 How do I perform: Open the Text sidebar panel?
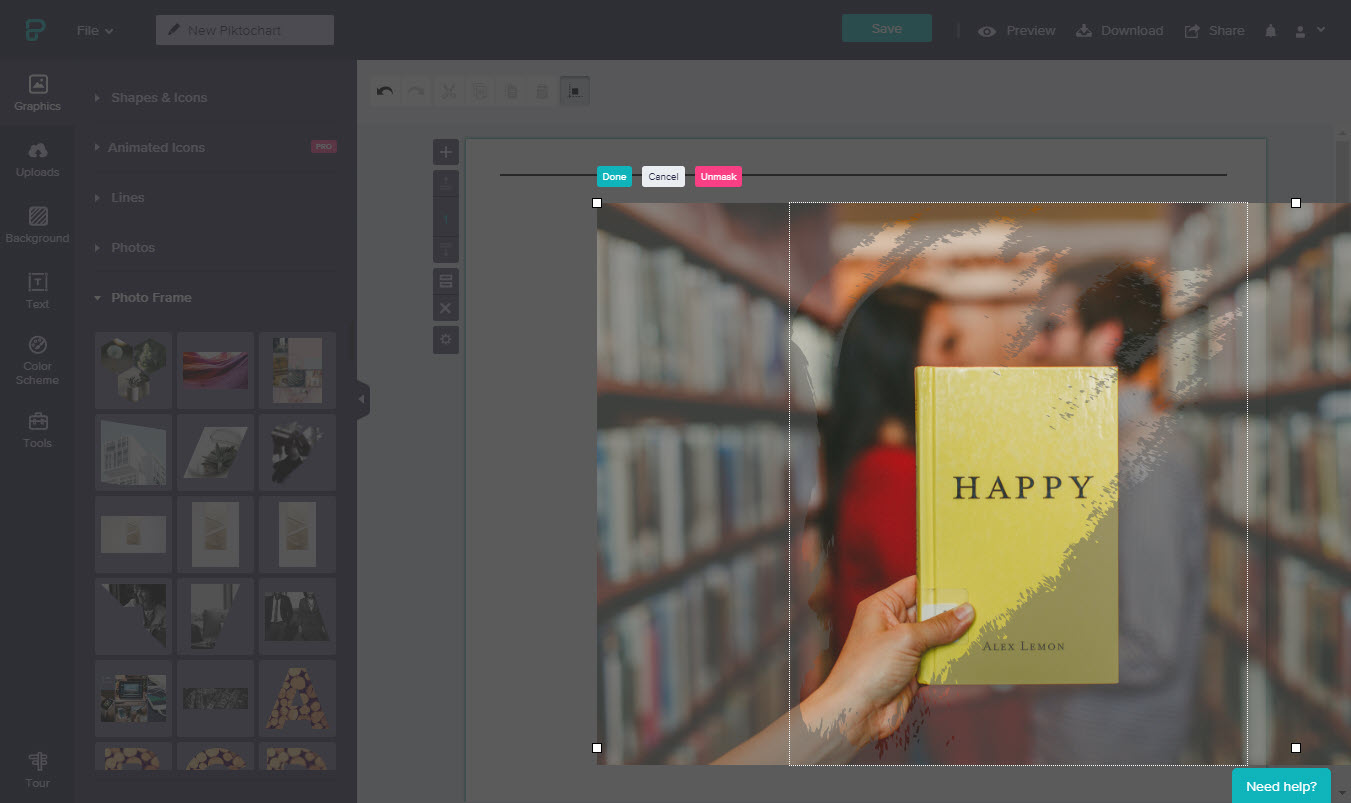(x=37, y=290)
